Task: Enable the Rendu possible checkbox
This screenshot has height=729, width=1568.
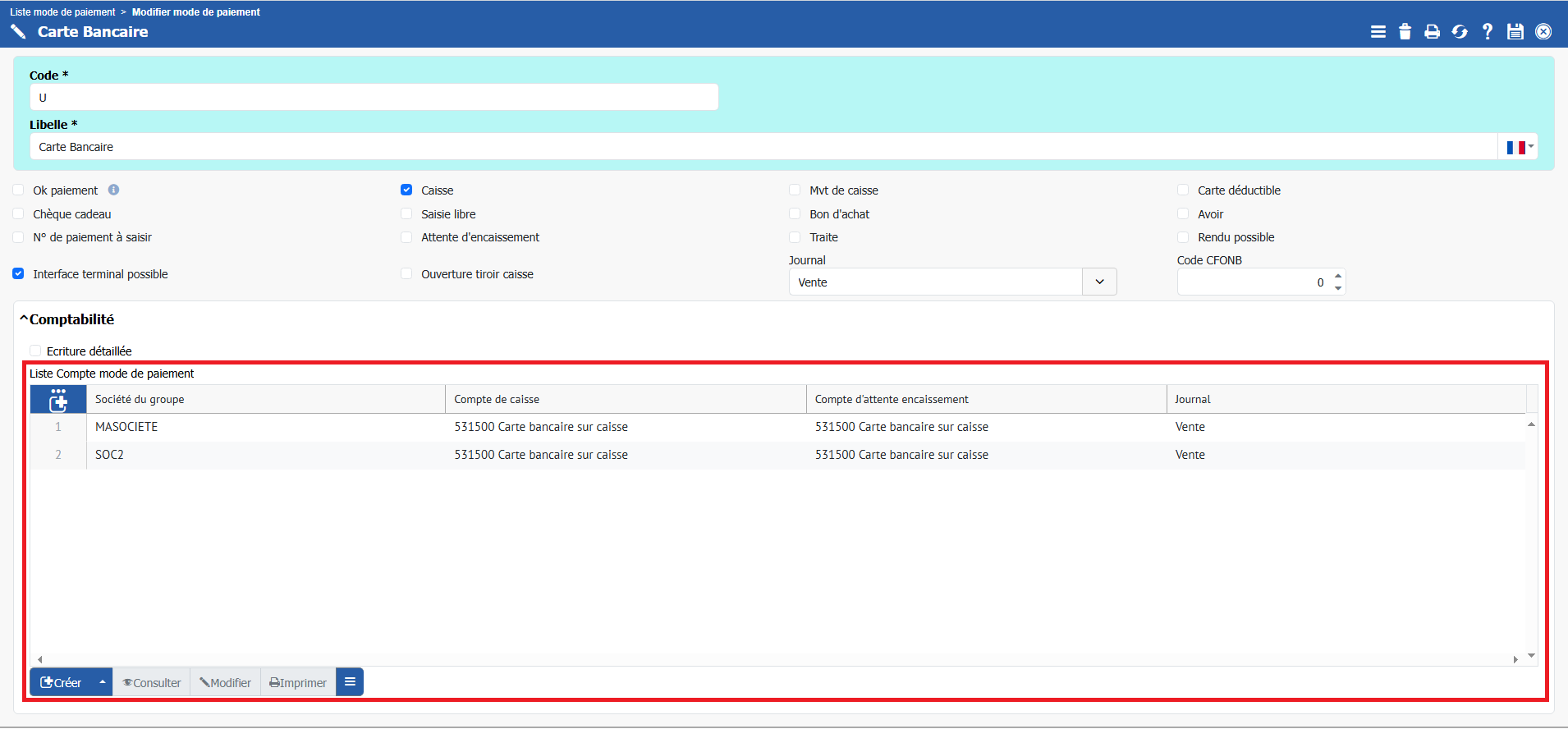Action: coord(1183,237)
